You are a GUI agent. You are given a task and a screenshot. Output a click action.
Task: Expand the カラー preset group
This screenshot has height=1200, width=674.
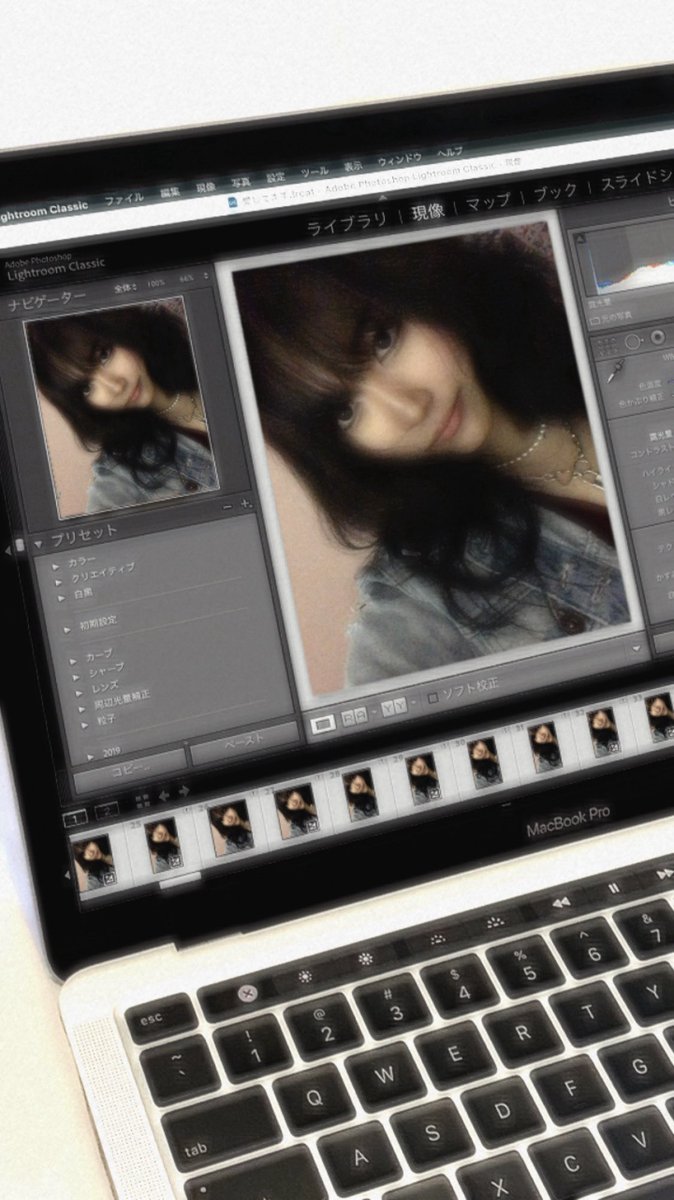click(56, 566)
